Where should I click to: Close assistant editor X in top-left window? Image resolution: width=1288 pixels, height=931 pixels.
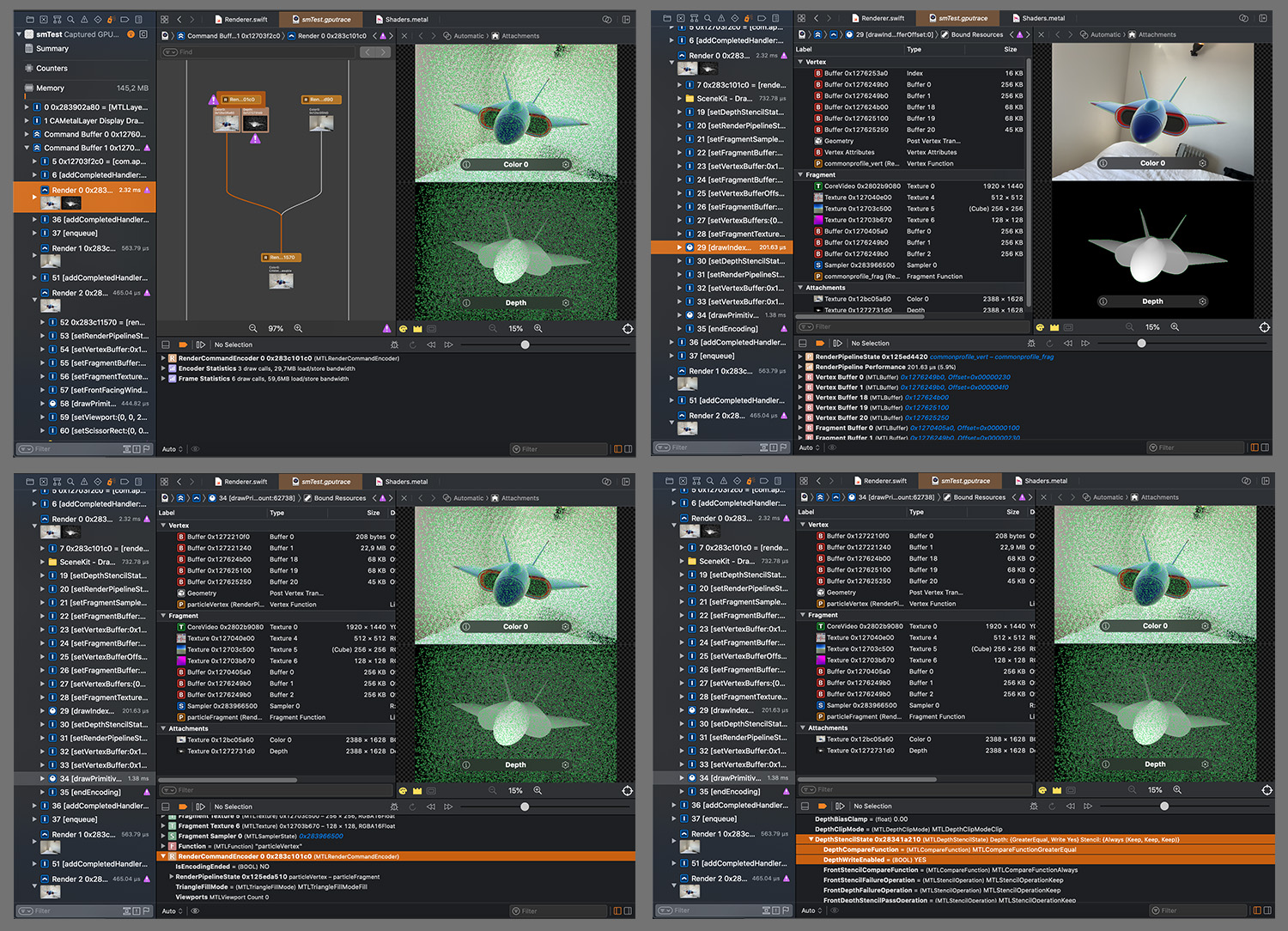point(404,36)
